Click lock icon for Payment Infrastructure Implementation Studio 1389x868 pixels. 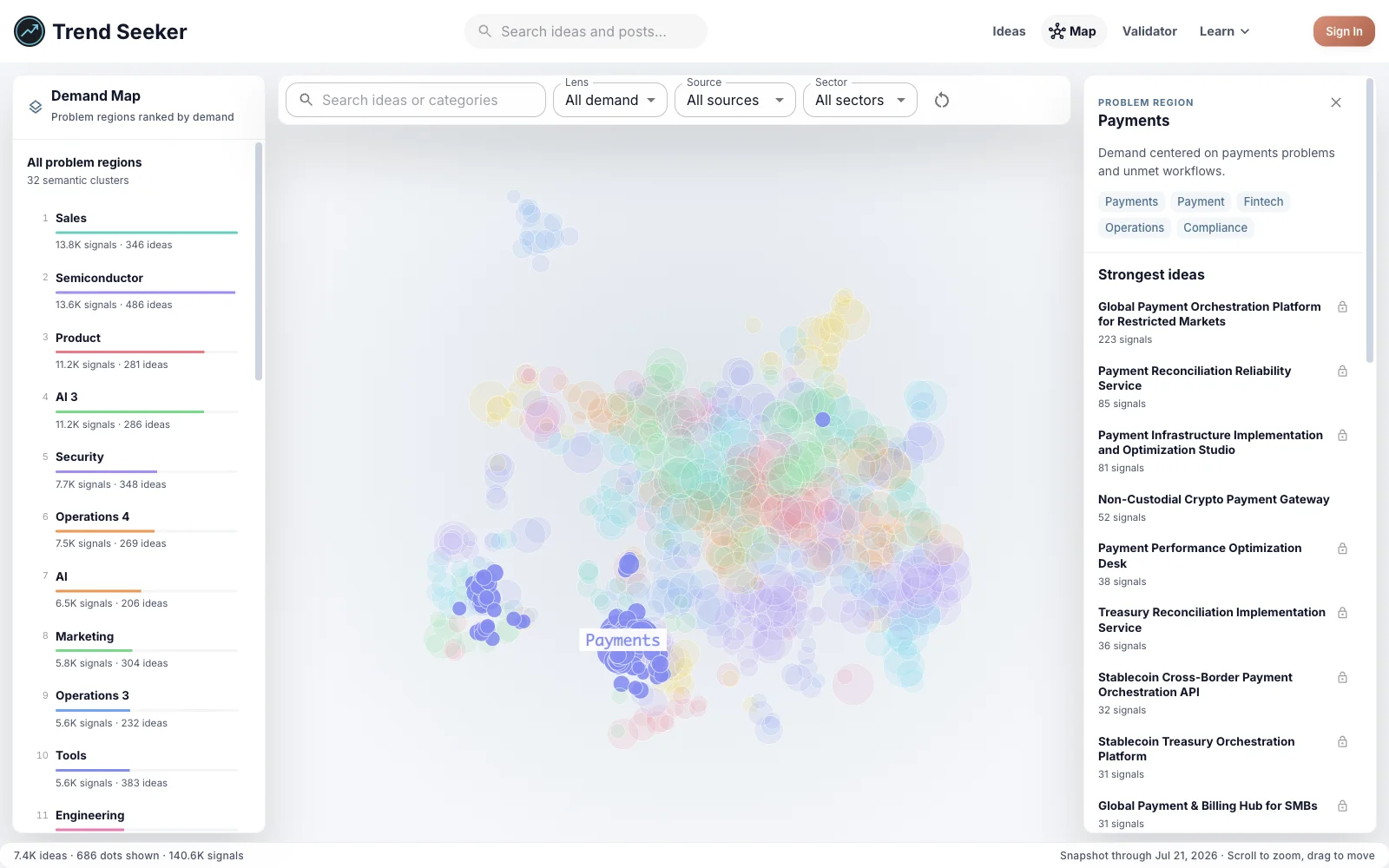pyautogui.click(x=1342, y=436)
